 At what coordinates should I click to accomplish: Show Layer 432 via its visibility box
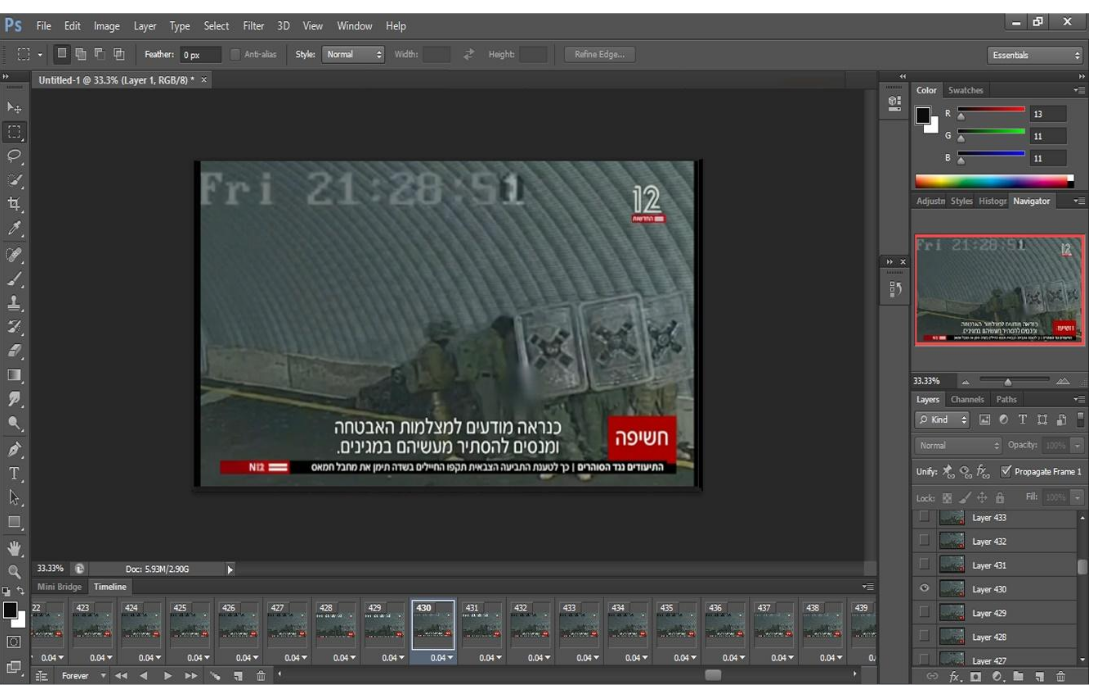tap(924, 541)
